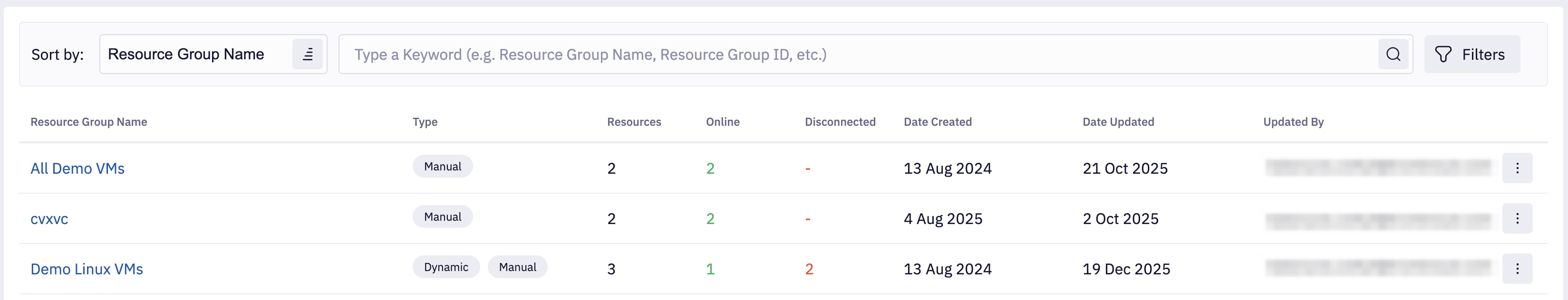1568x300 pixels.
Task: Open the Filters panel
Action: (1471, 55)
